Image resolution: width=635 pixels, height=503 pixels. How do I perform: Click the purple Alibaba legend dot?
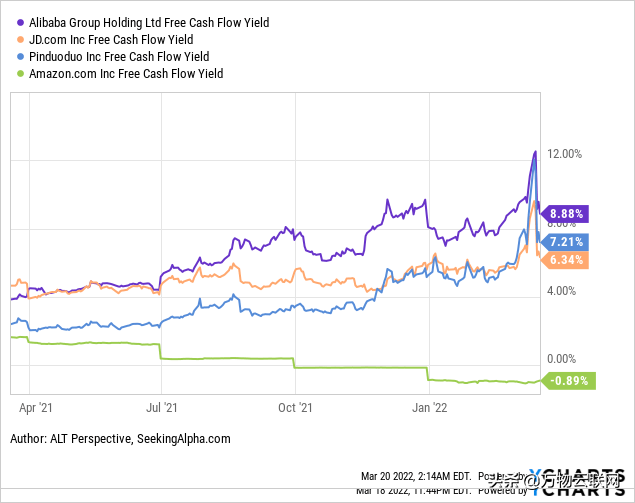(x=20, y=23)
